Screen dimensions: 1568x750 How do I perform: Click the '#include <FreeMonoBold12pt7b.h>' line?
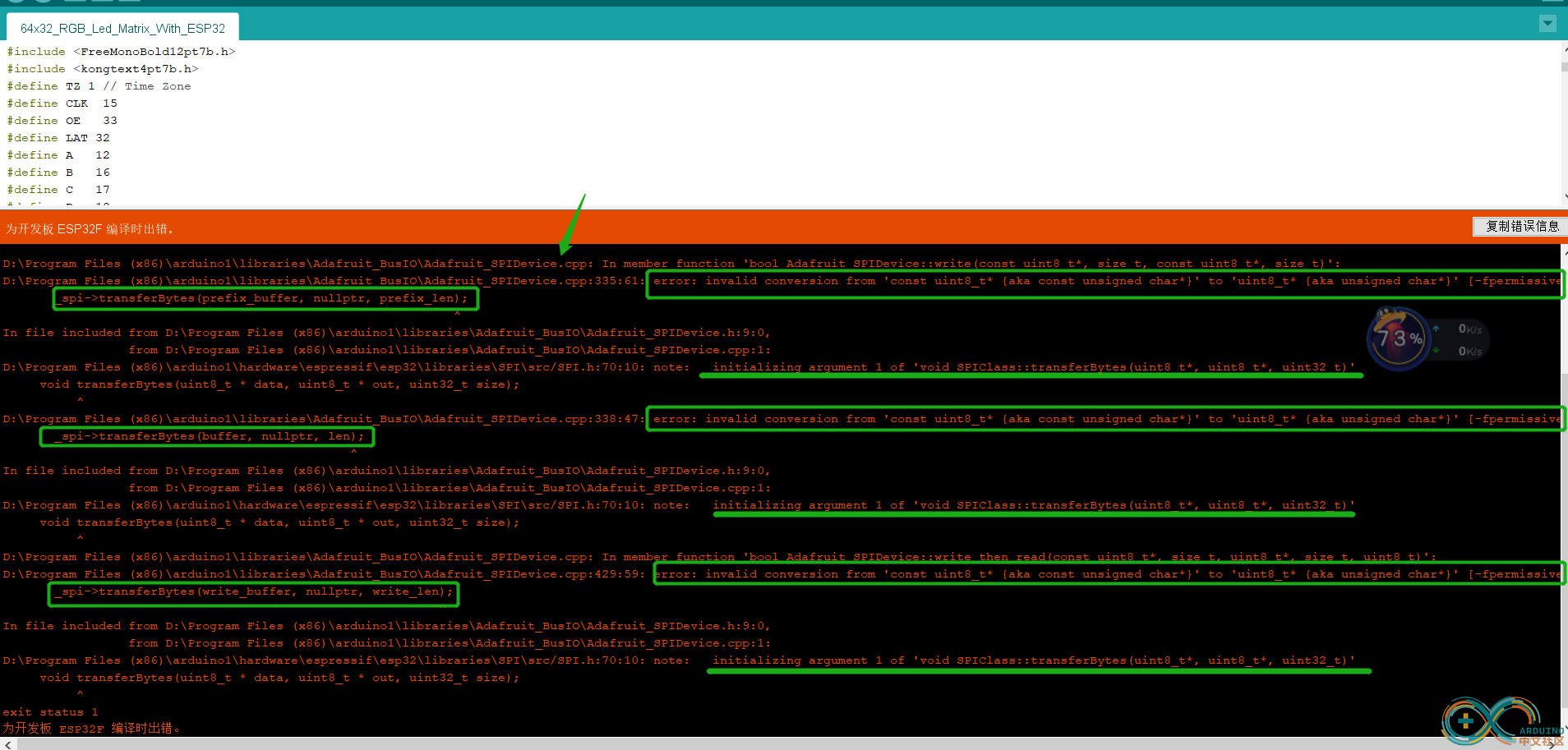122,52
